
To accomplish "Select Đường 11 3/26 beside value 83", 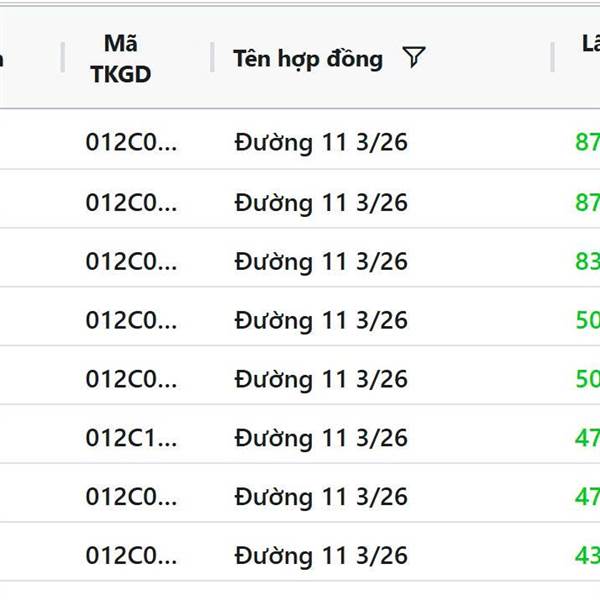I will [x=321, y=262].
